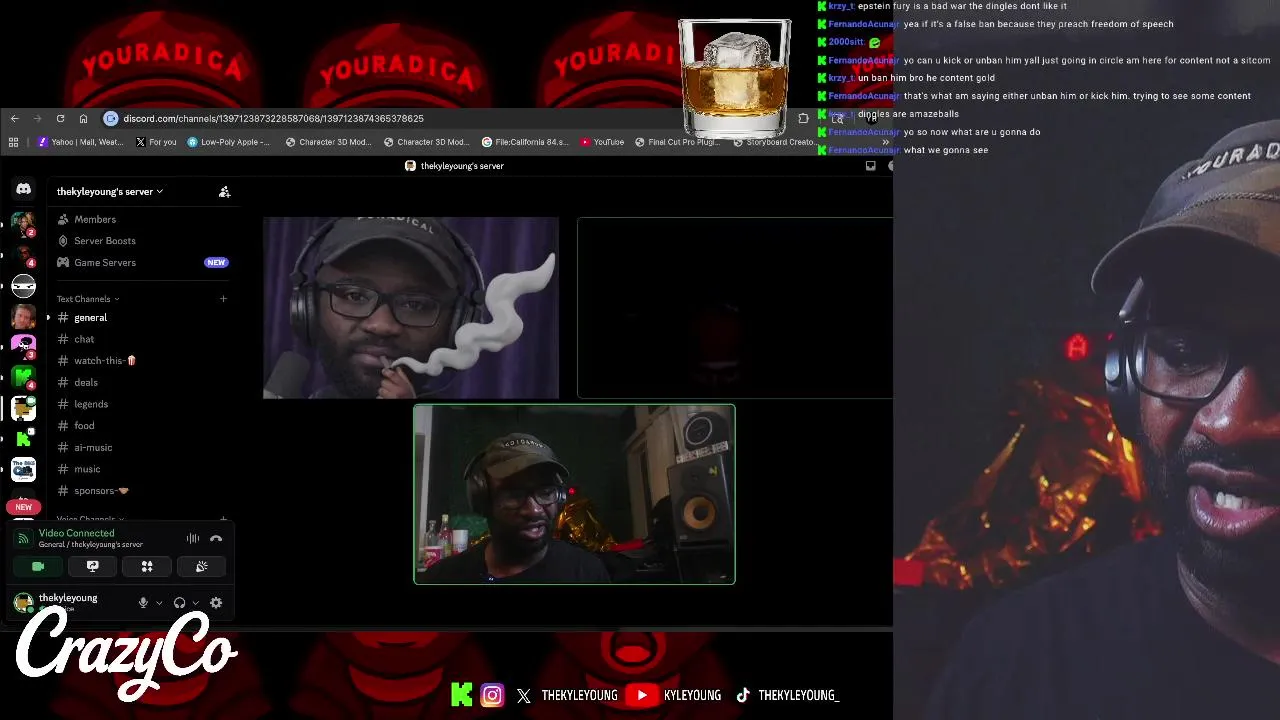
Task: Click the TikTok icon in the overlay
Action: pyautogui.click(x=743, y=695)
